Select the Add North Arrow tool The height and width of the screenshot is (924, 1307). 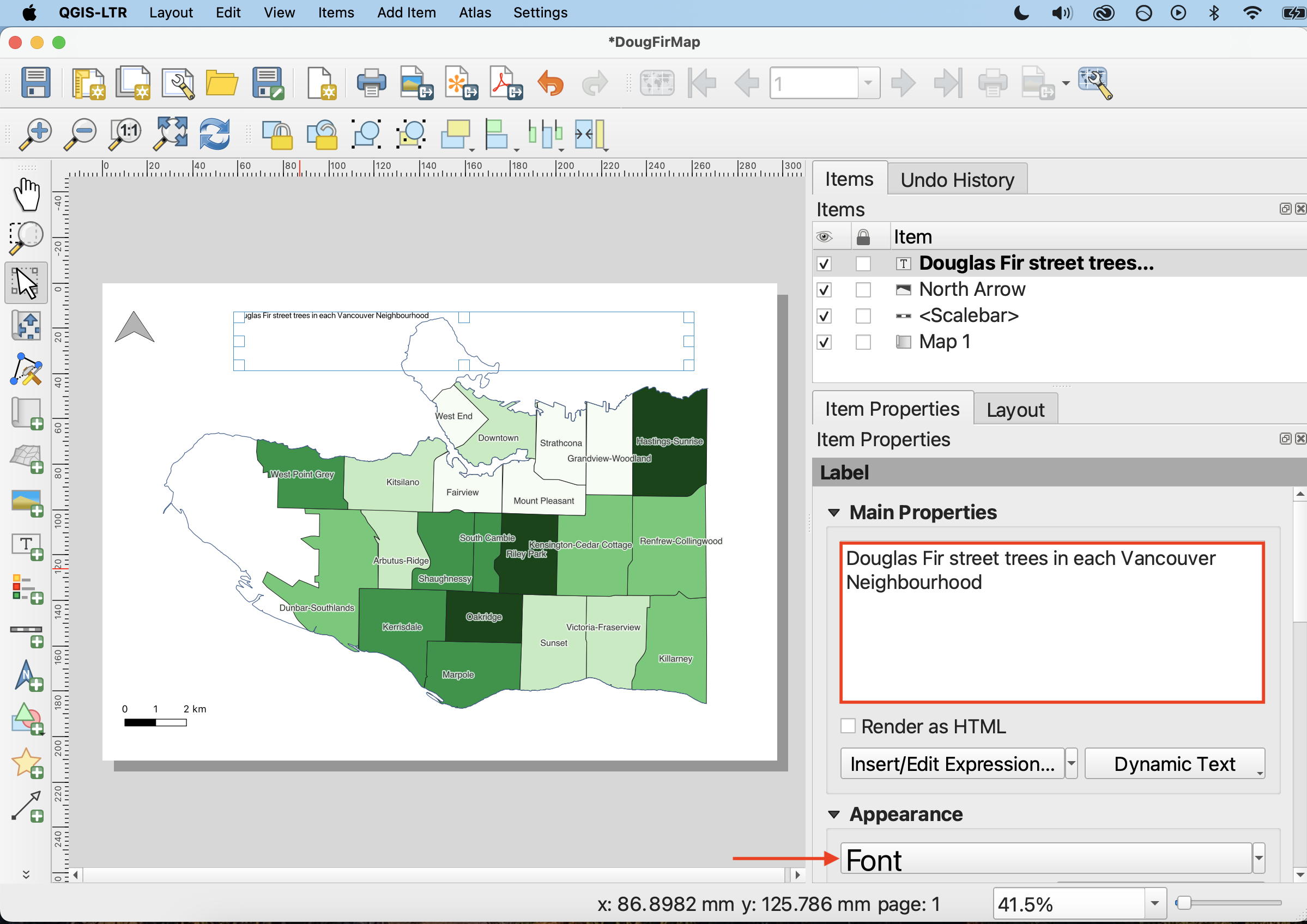coord(27,677)
